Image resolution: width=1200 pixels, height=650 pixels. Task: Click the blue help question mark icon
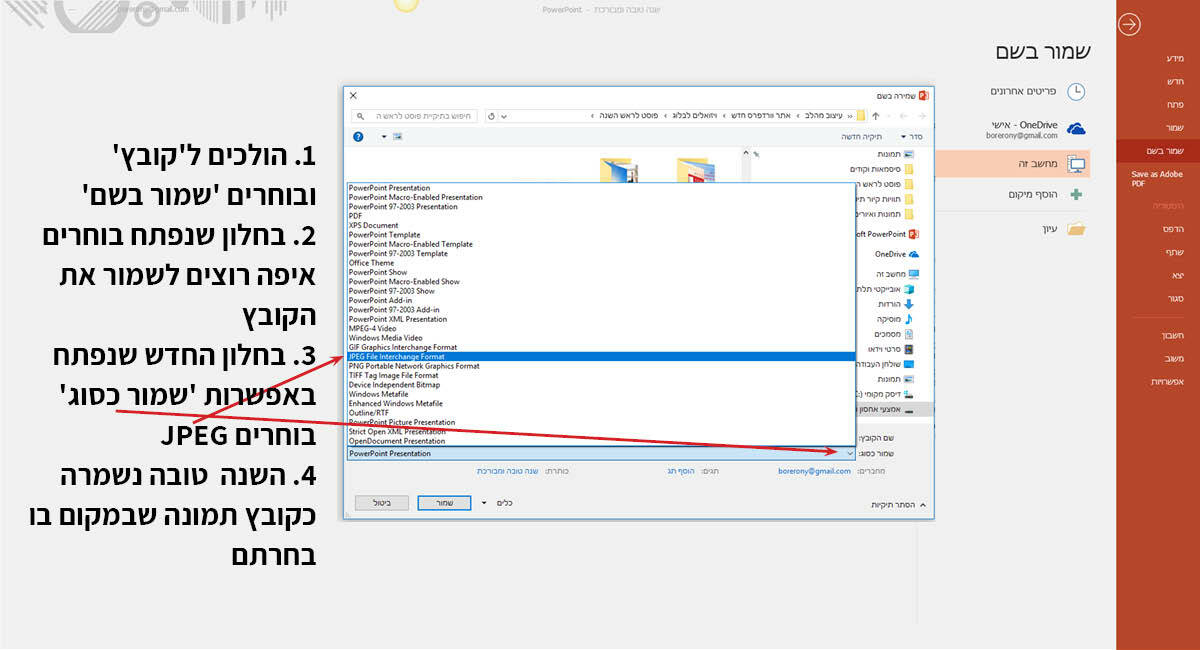[x=358, y=136]
